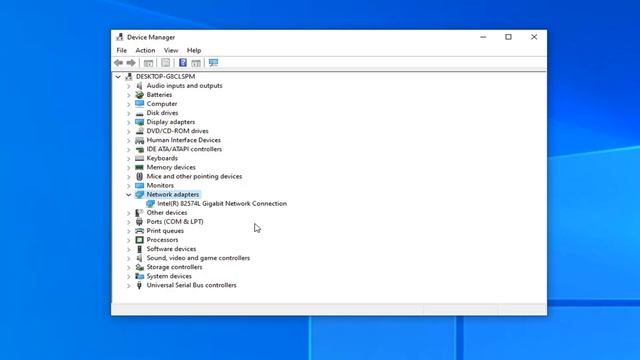Select Intel(R) 82574L Gigabit Network Connection
This screenshot has height=360, width=640.
[222, 203]
